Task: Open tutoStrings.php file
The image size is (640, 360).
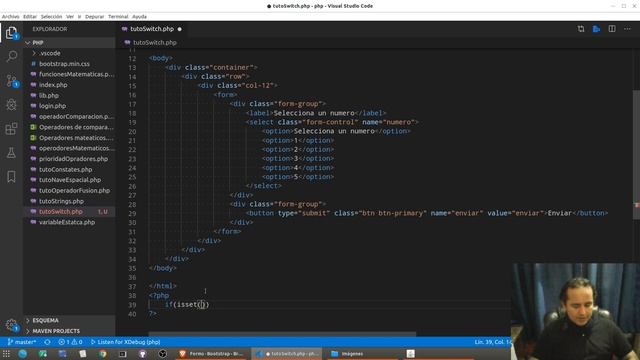Action: 69,201
